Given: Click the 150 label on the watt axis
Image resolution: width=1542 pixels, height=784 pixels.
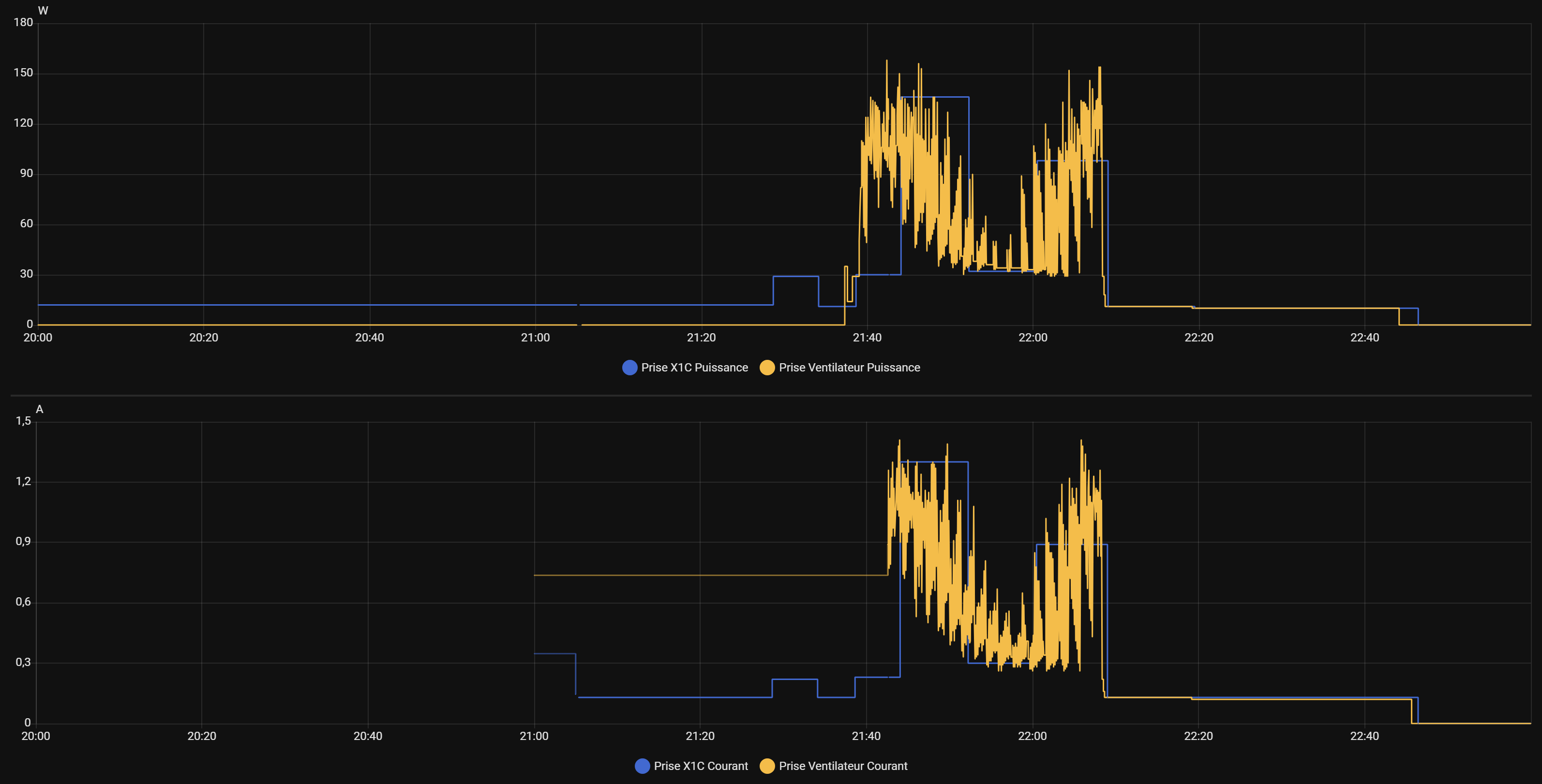Looking at the screenshot, I should click(x=23, y=73).
